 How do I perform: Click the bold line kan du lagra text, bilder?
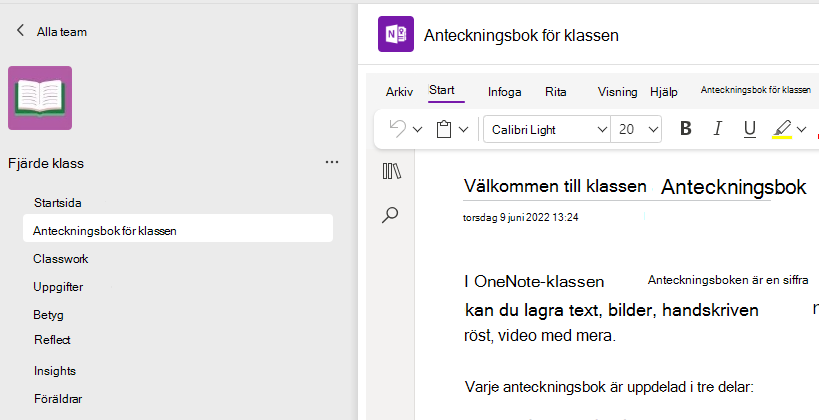(x=612, y=310)
